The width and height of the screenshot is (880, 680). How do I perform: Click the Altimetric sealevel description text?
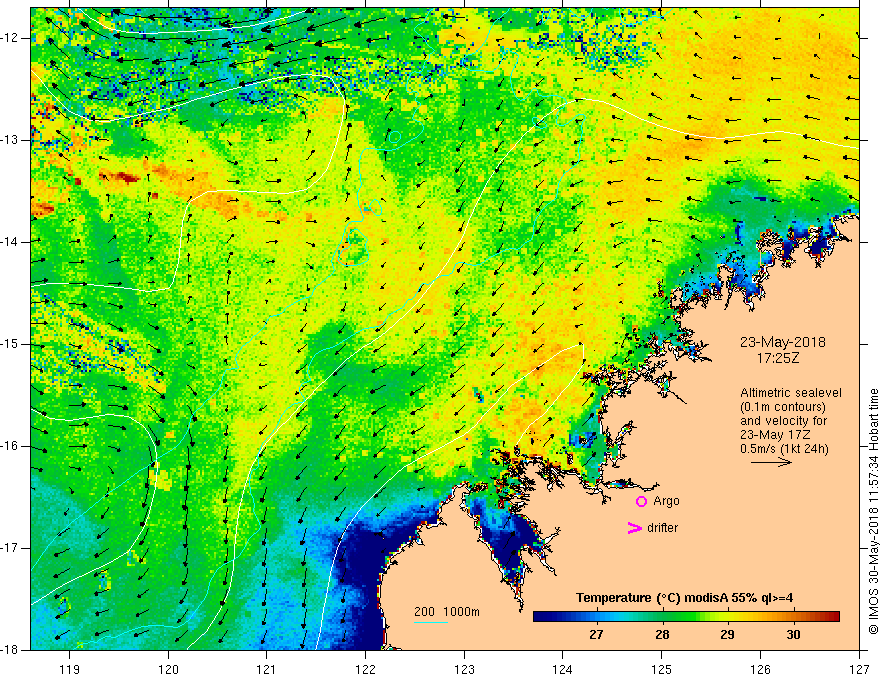(x=791, y=421)
